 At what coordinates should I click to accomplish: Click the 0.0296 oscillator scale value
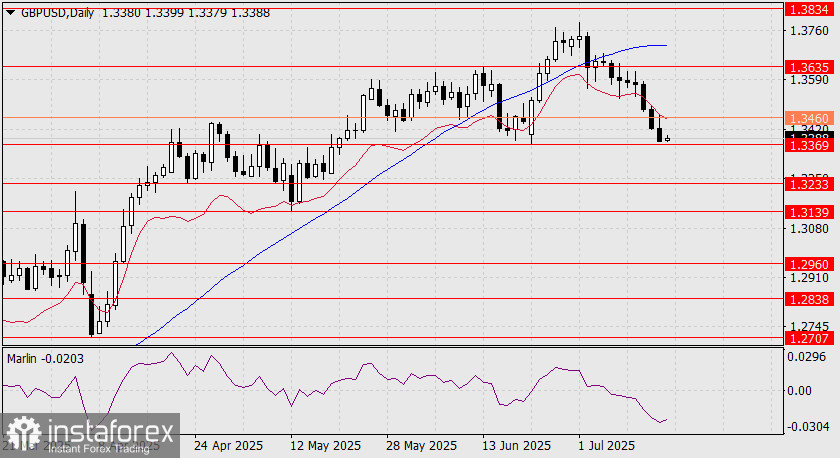pyautogui.click(x=807, y=357)
